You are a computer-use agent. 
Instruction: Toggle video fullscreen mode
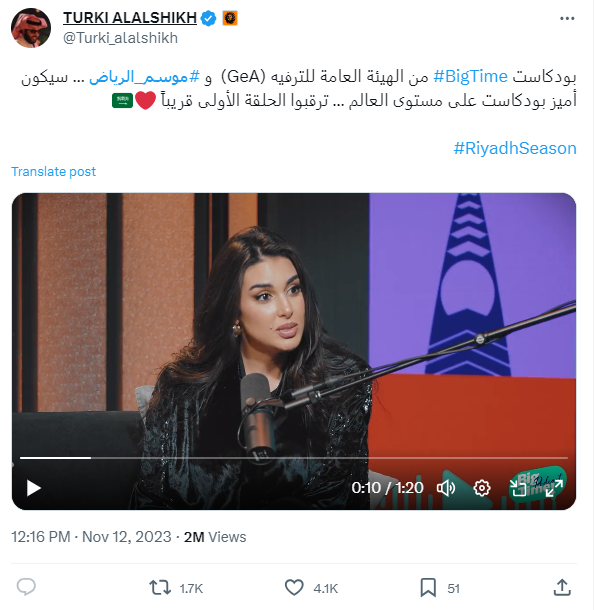pos(554,488)
